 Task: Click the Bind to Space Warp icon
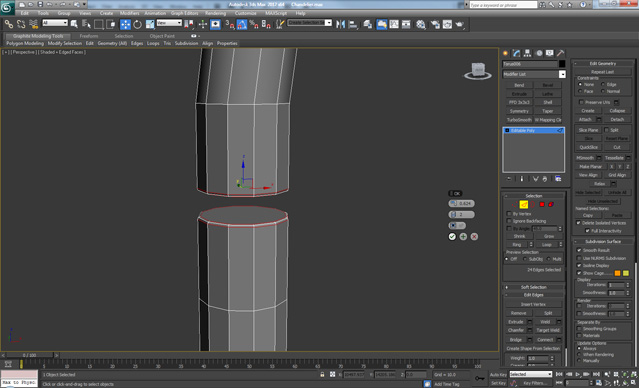coord(34,24)
